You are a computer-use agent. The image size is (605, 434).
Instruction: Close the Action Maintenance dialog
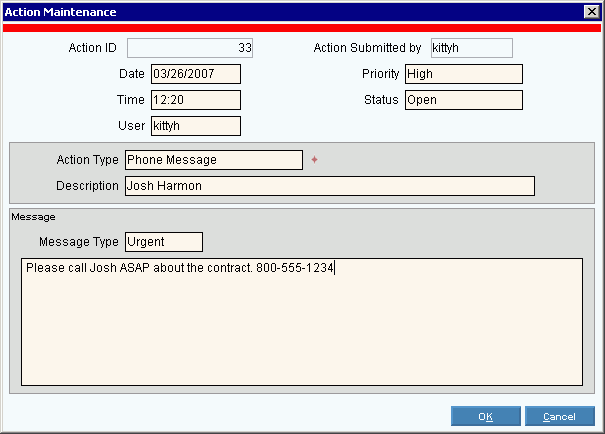coord(591,11)
